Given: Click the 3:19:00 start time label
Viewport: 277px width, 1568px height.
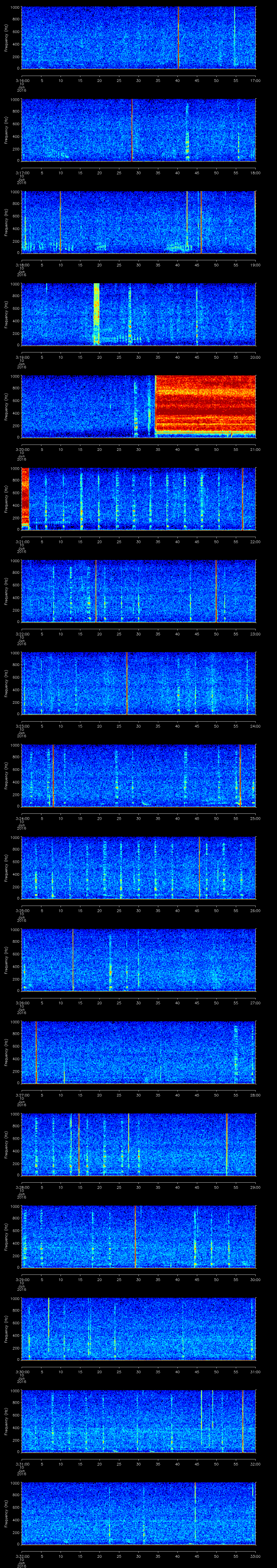Looking at the screenshot, I should (x=22, y=357).
